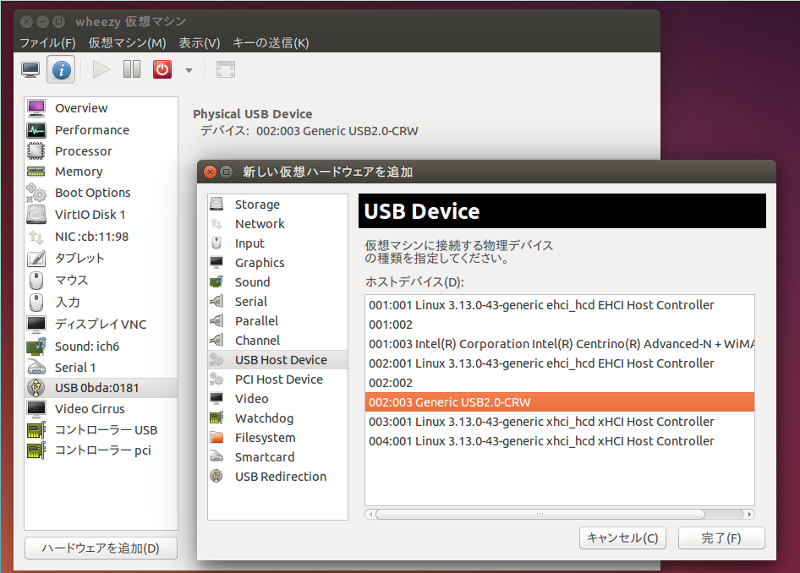Select USB 0bda:0181 device entry
Viewport: 800px width, 573px height.
click(x=101, y=388)
